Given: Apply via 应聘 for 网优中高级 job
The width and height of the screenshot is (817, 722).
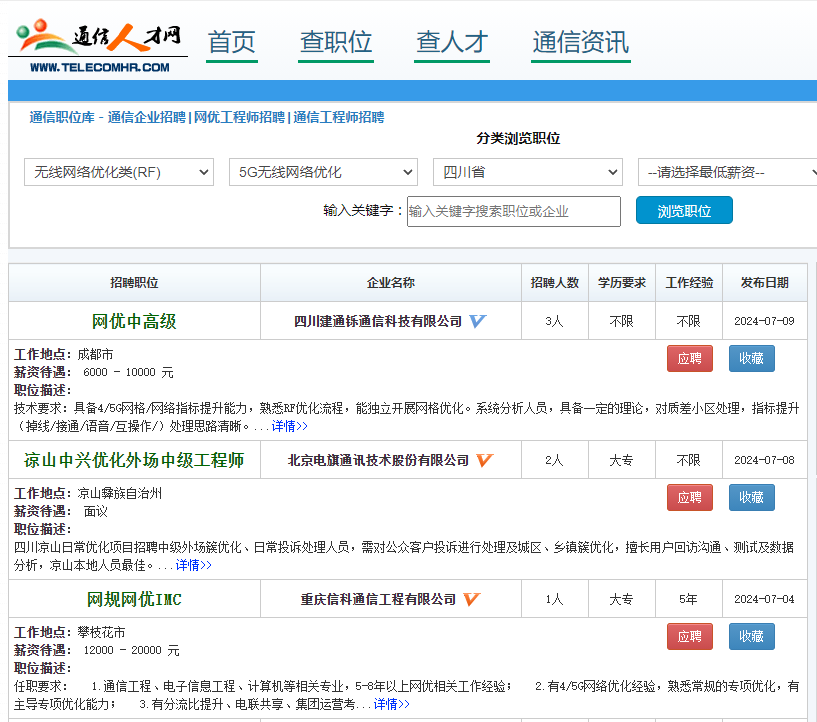Looking at the screenshot, I should pyautogui.click(x=689, y=358).
